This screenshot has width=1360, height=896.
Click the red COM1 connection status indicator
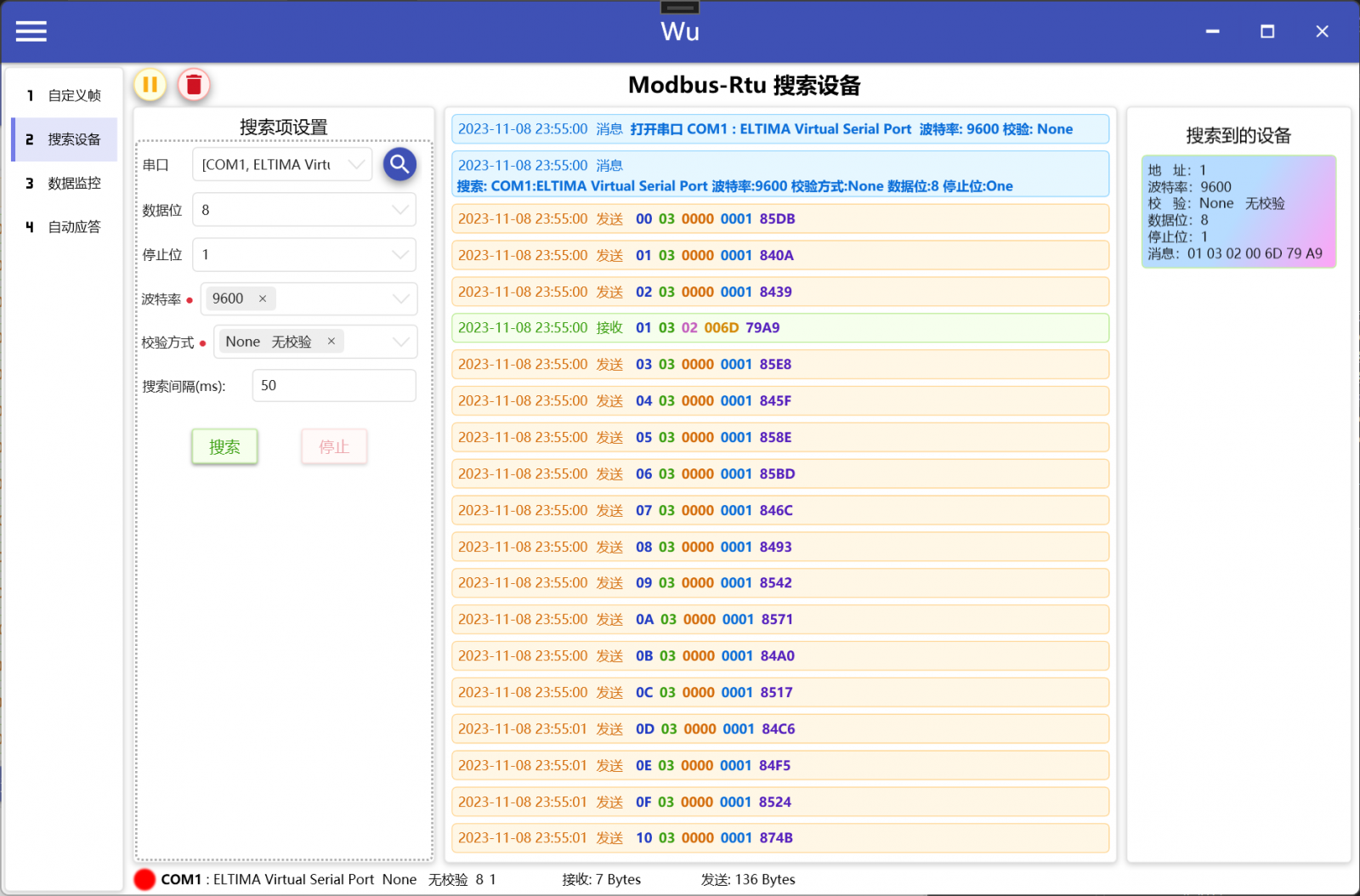(144, 879)
